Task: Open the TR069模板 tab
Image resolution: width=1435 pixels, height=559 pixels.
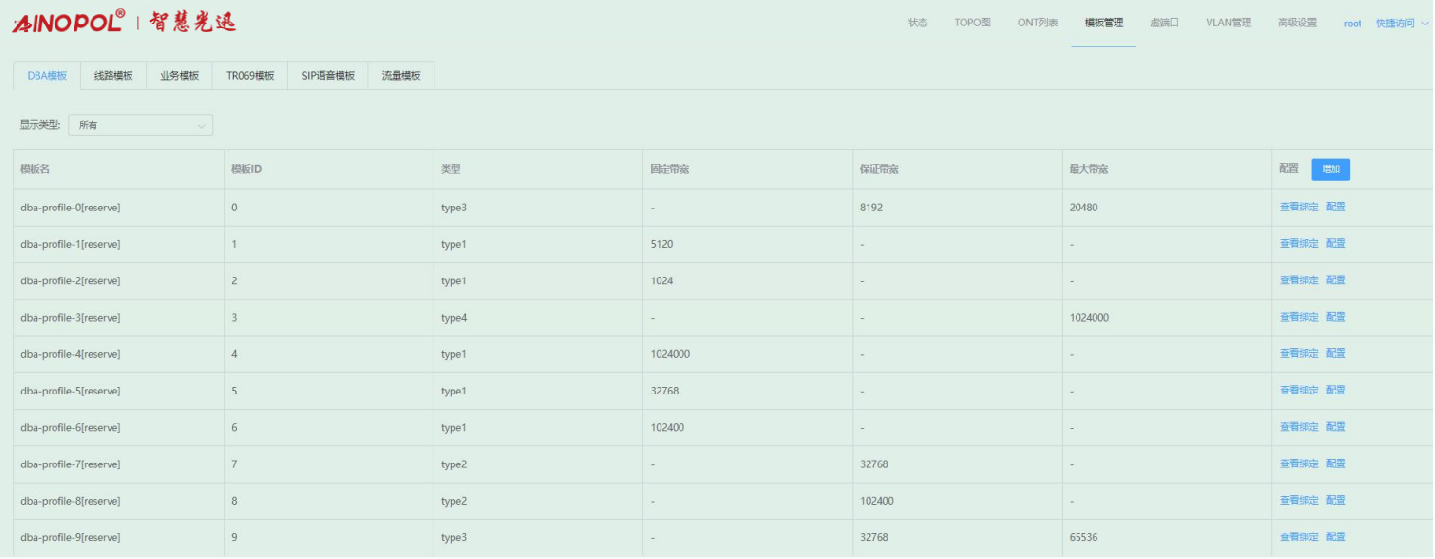Action: (250, 76)
